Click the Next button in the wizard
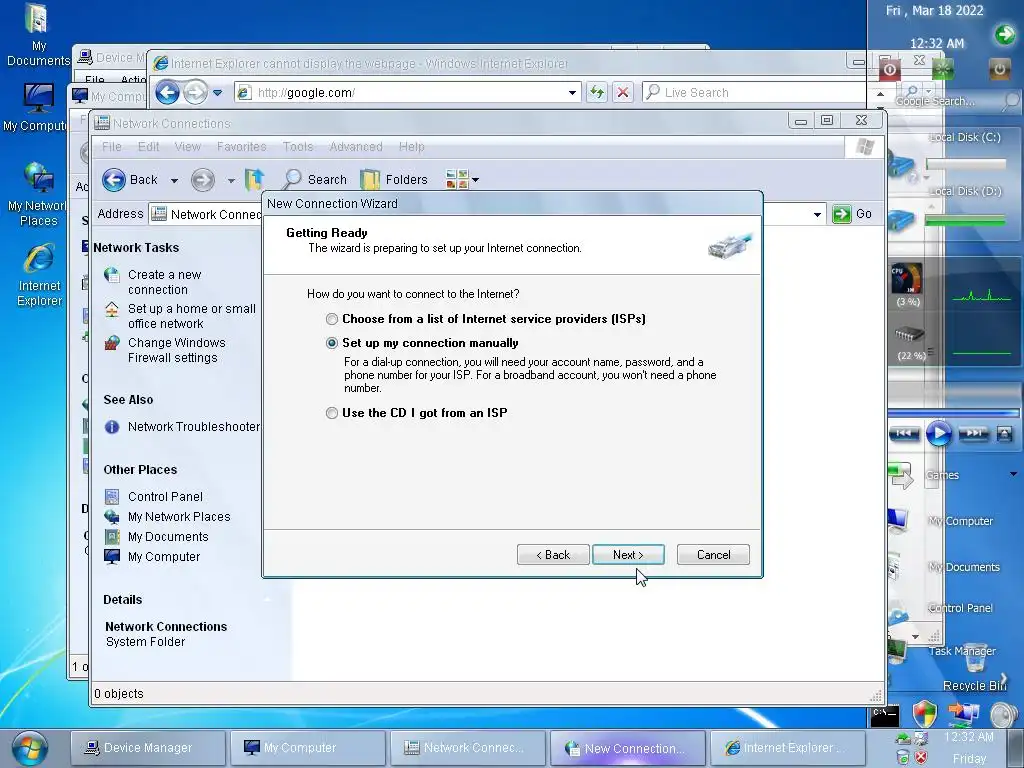This screenshot has height=768, width=1024. [x=628, y=554]
